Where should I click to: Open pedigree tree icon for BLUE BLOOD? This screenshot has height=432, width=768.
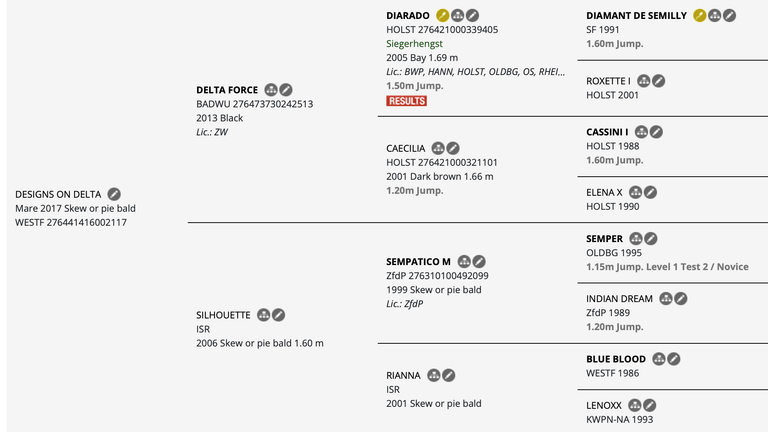(x=659, y=359)
